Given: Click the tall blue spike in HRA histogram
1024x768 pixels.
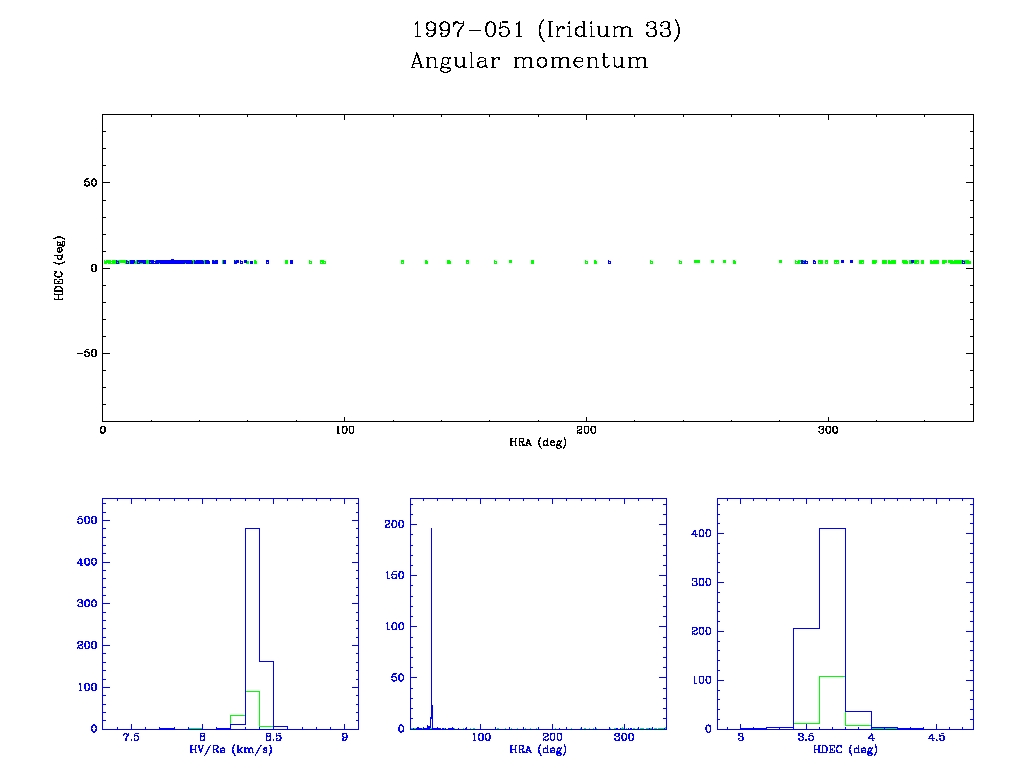Looking at the screenshot, I should tap(431, 620).
